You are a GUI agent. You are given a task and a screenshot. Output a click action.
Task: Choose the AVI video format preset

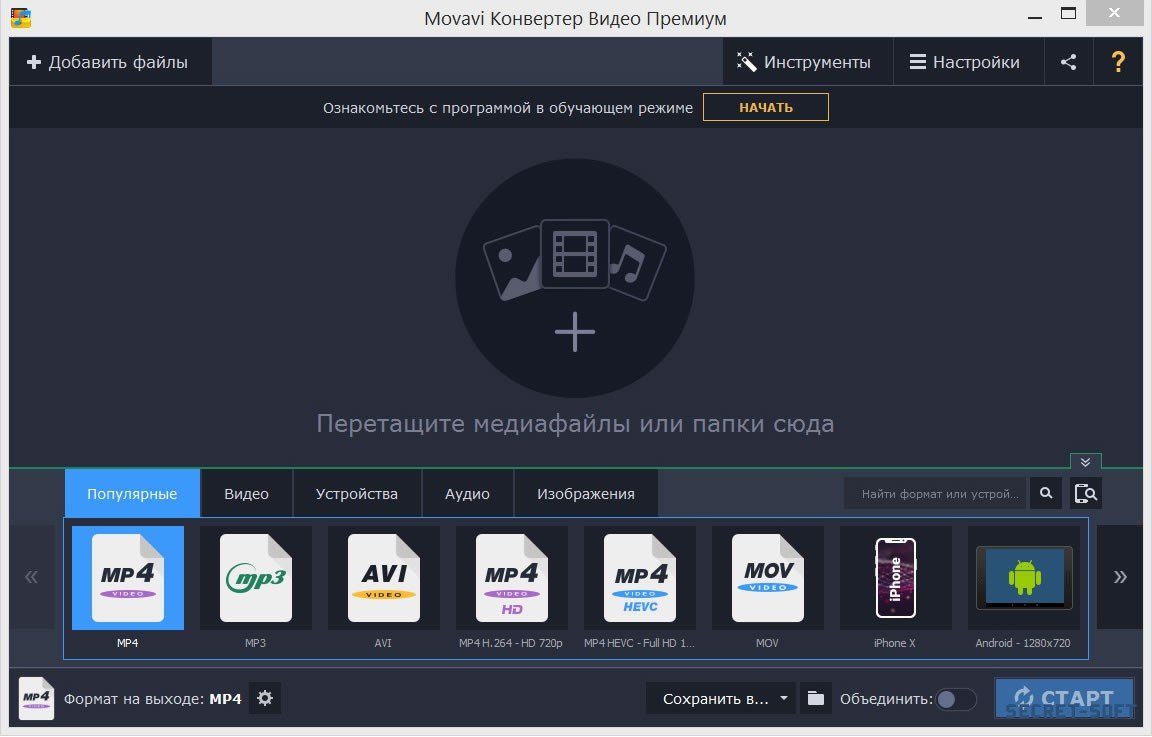[384, 579]
